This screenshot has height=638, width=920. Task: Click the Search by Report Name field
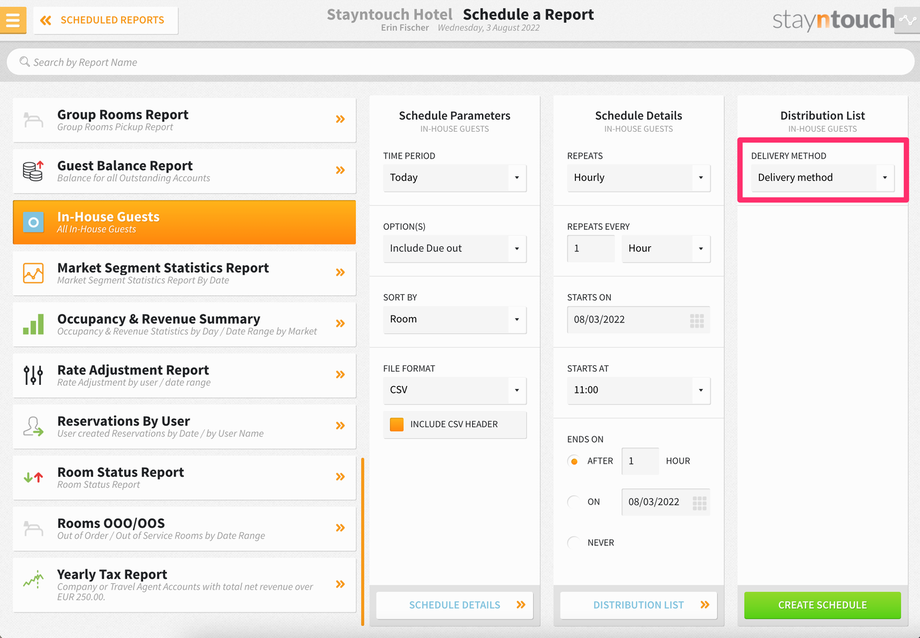click(461, 62)
